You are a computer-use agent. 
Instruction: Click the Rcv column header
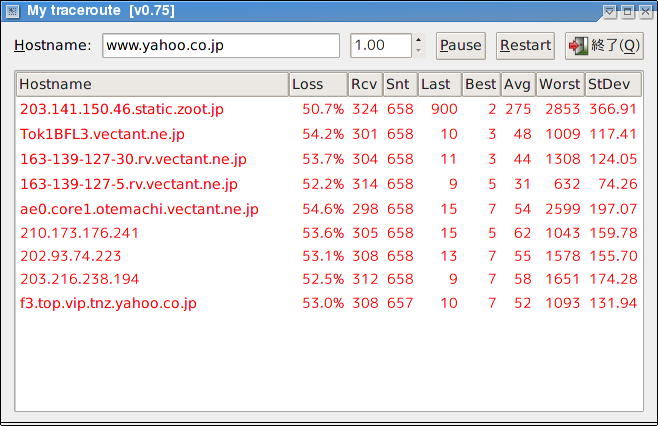[x=365, y=84]
